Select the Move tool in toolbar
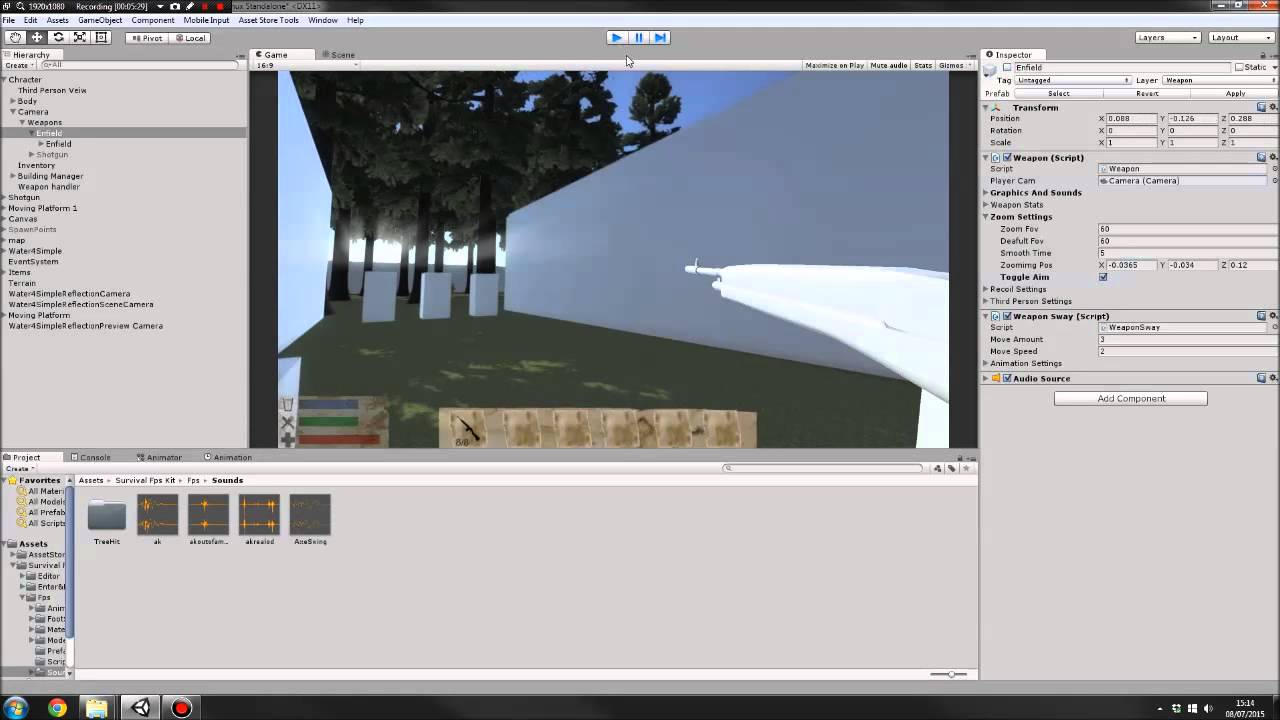Viewport: 1280px width, 720px height. tap(37, 38)
